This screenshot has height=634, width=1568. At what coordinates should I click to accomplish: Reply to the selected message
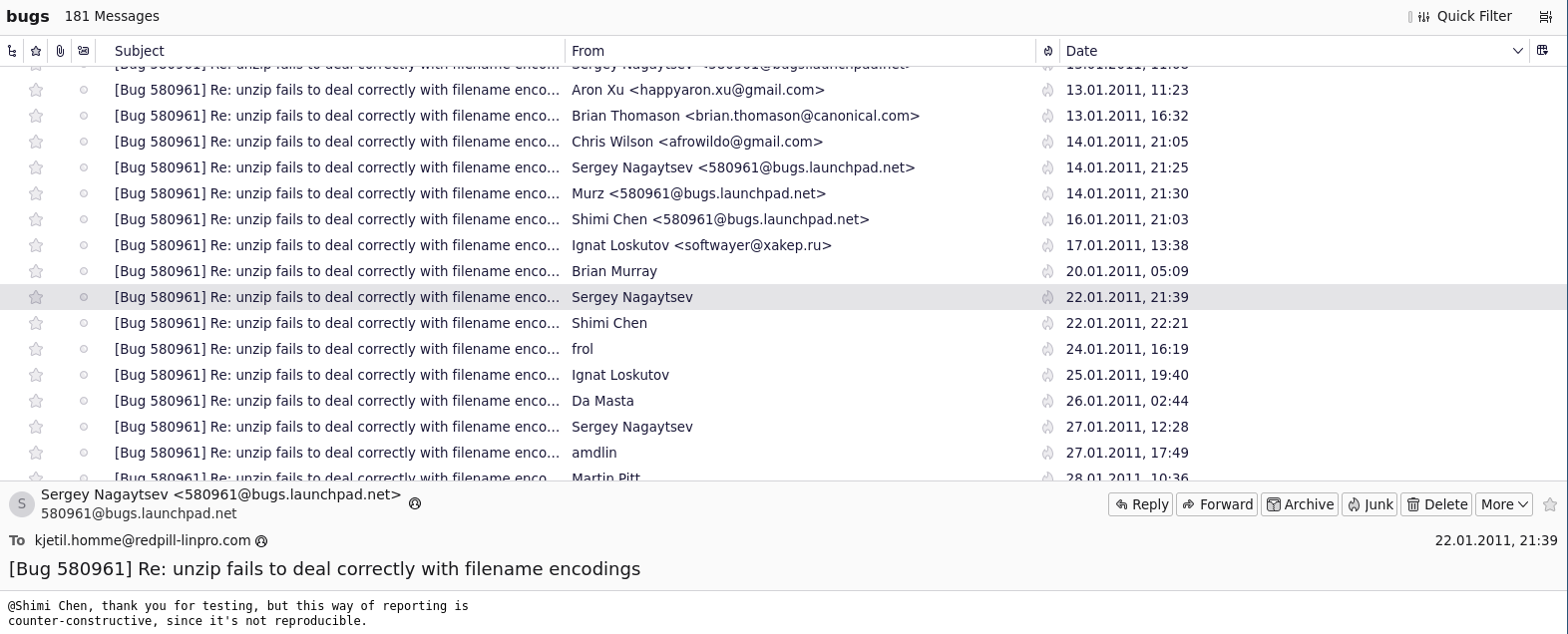coord(1140,504)
